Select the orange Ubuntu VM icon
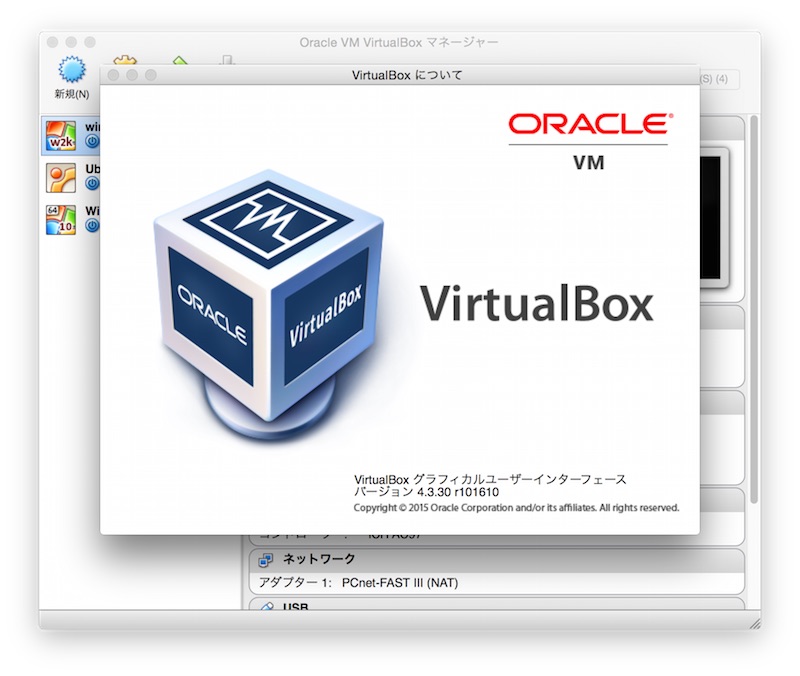This screenshot has width=800, height=676. tap(61, 178)
